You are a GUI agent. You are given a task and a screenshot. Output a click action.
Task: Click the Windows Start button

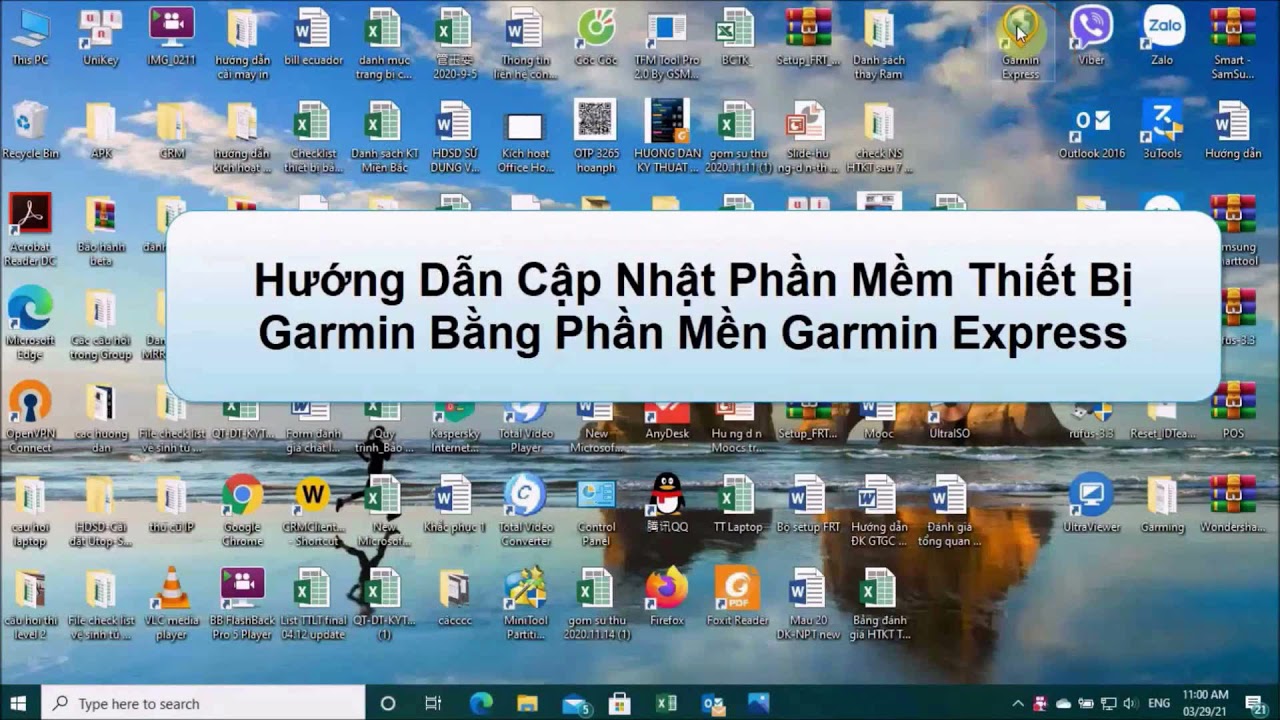coord(18,703)
